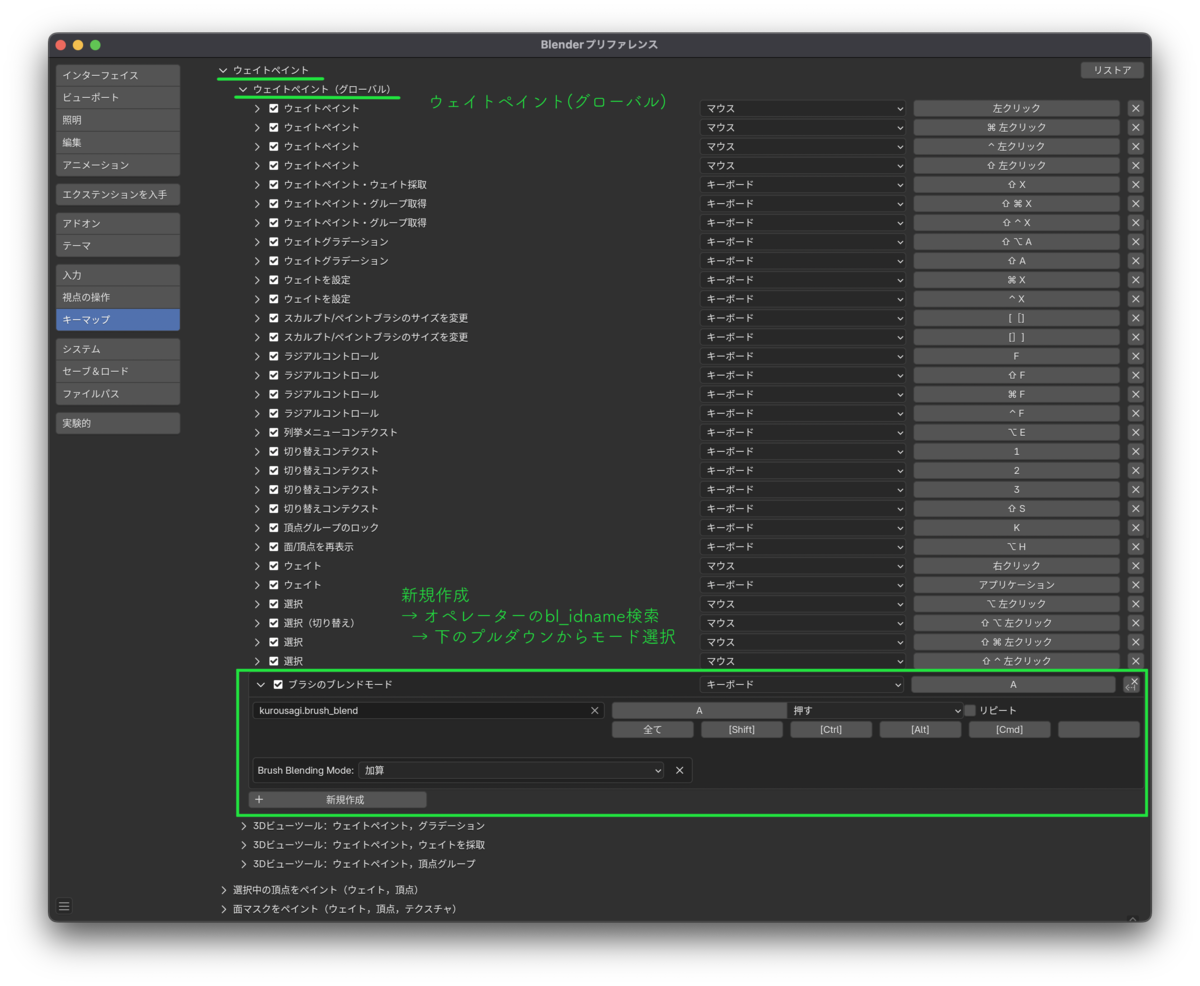Delete the keymap row bound to ⇧ ⌘ X
This screenshot has width=1200, height=986.
1135,204
